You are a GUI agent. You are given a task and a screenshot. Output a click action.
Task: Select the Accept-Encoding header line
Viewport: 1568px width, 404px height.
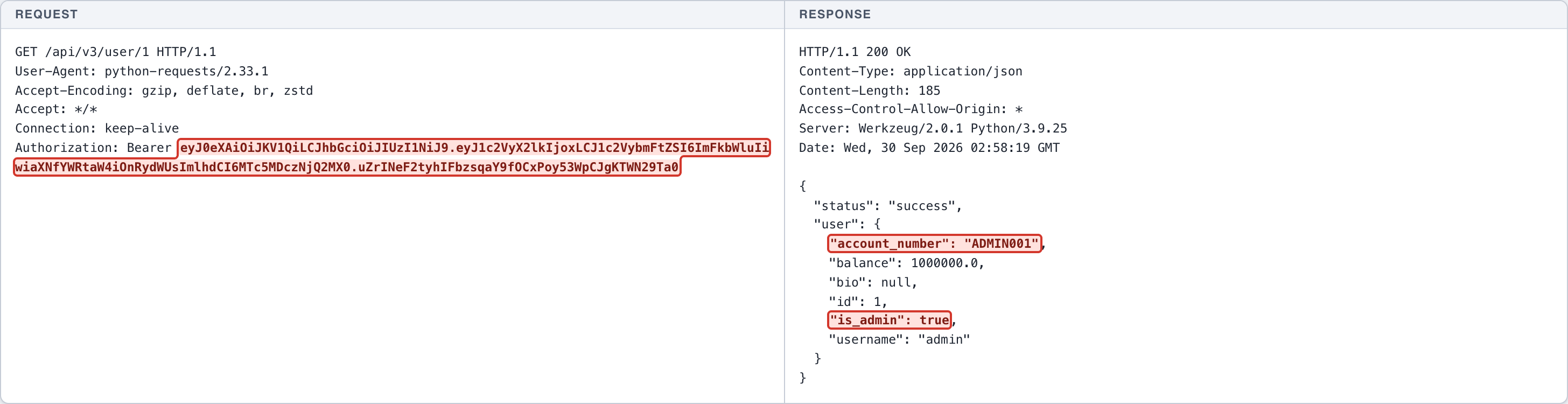pyautogui.click(x=164, y=90)
